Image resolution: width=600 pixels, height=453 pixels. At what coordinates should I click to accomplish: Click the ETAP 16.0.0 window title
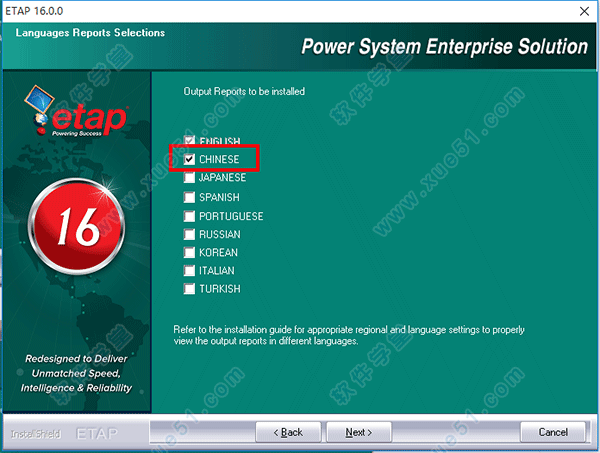coord(34,11)
